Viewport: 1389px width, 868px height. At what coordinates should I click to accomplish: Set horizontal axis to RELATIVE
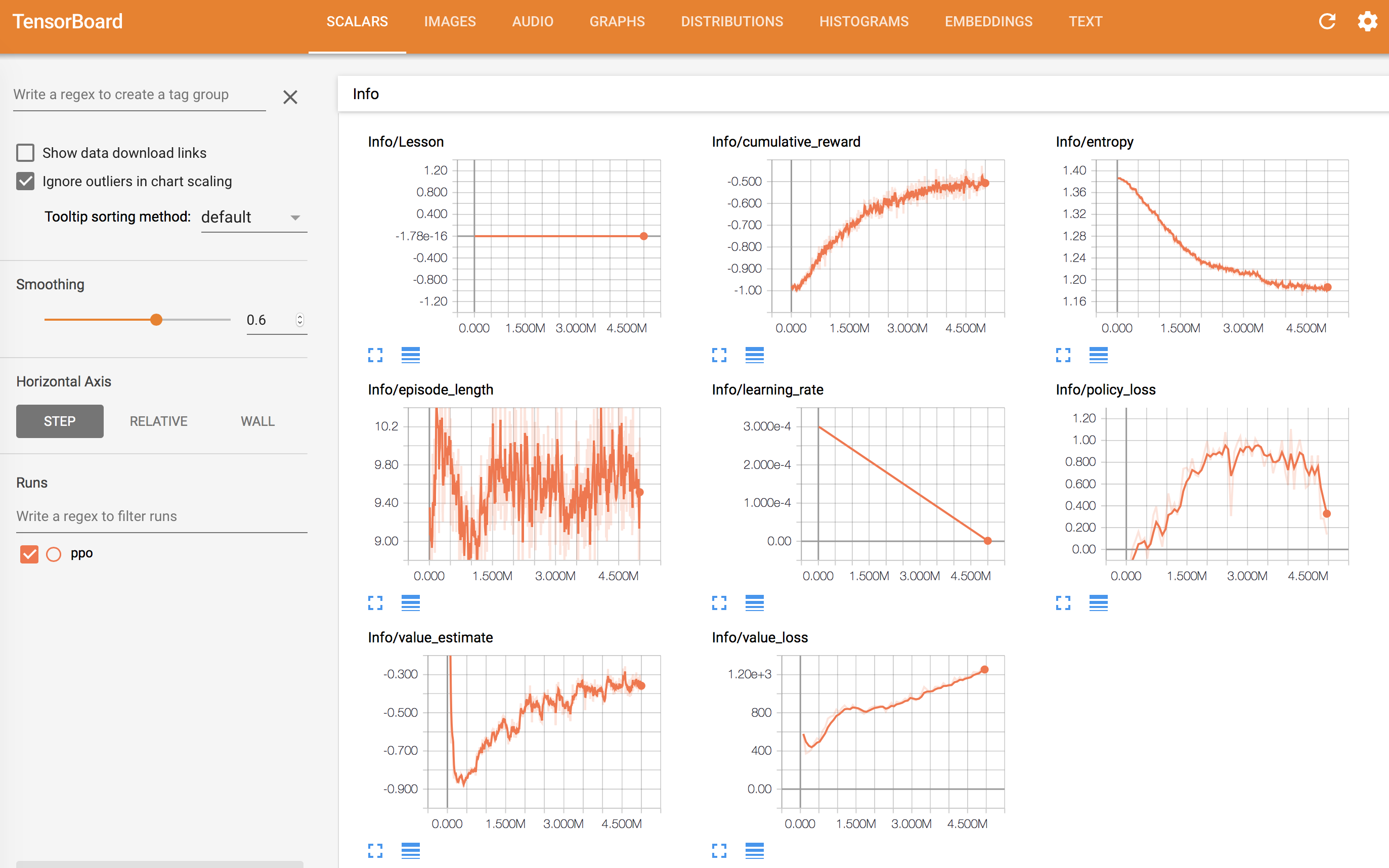coord(158,421)
